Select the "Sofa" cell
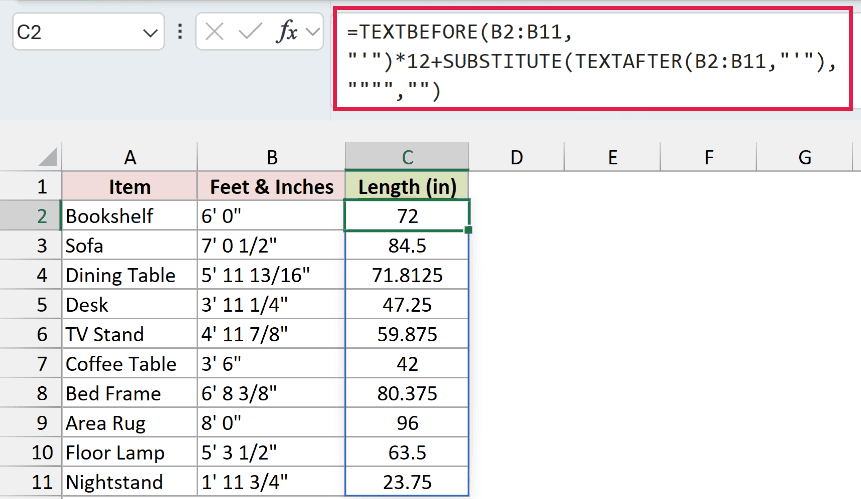The image size is (861, 499). pos(130,245)
